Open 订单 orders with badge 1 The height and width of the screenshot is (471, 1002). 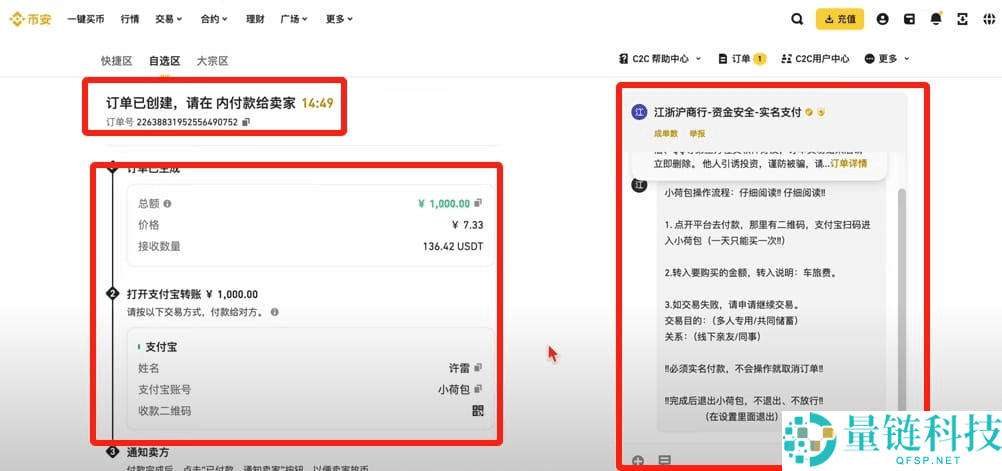coord(742,59)
